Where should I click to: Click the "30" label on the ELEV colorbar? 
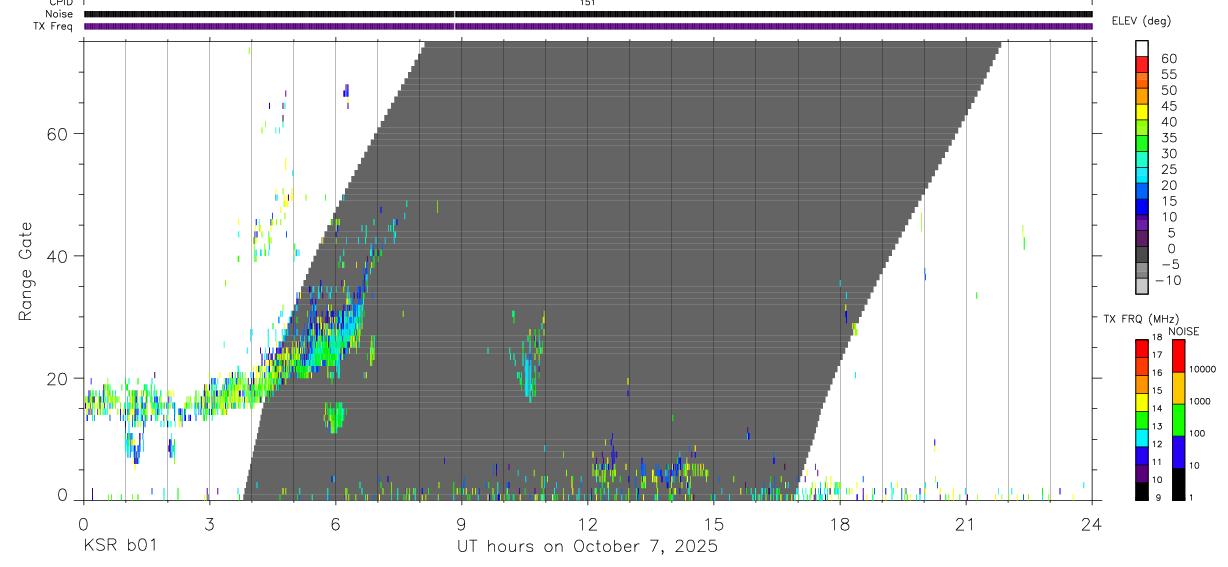[1168, 153]
